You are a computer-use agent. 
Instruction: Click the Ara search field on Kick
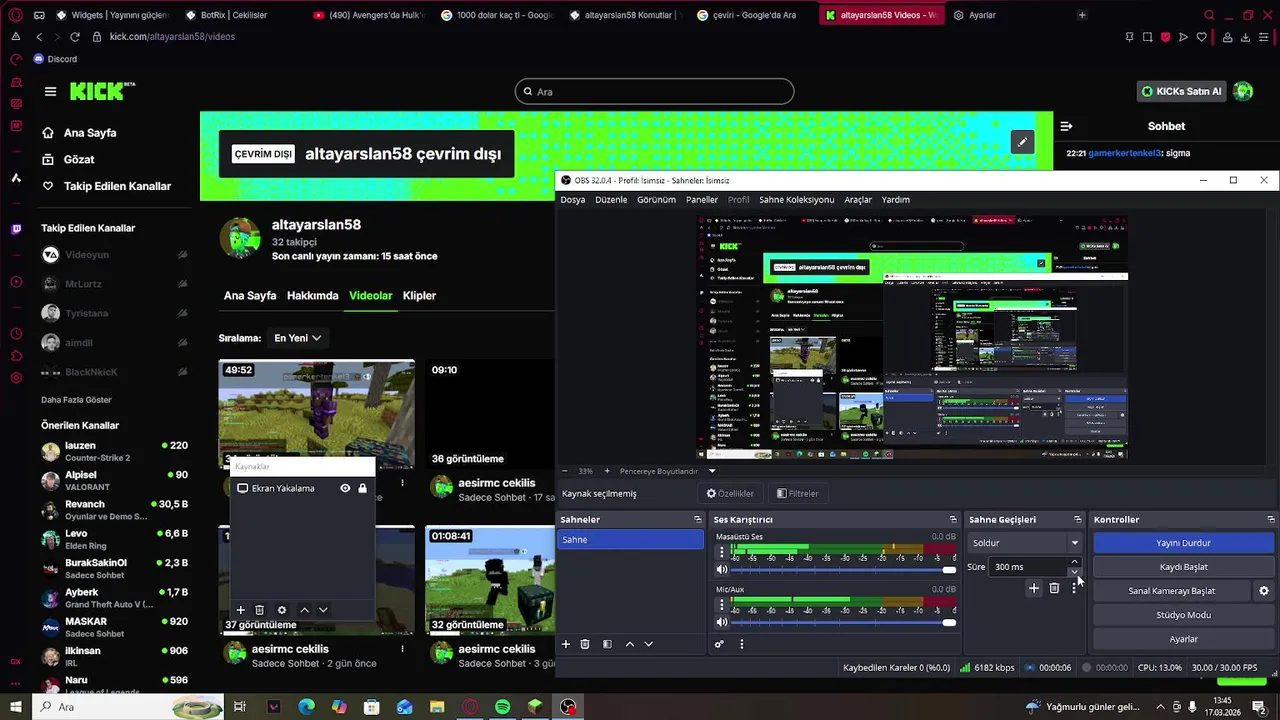(x=654, y=92)
